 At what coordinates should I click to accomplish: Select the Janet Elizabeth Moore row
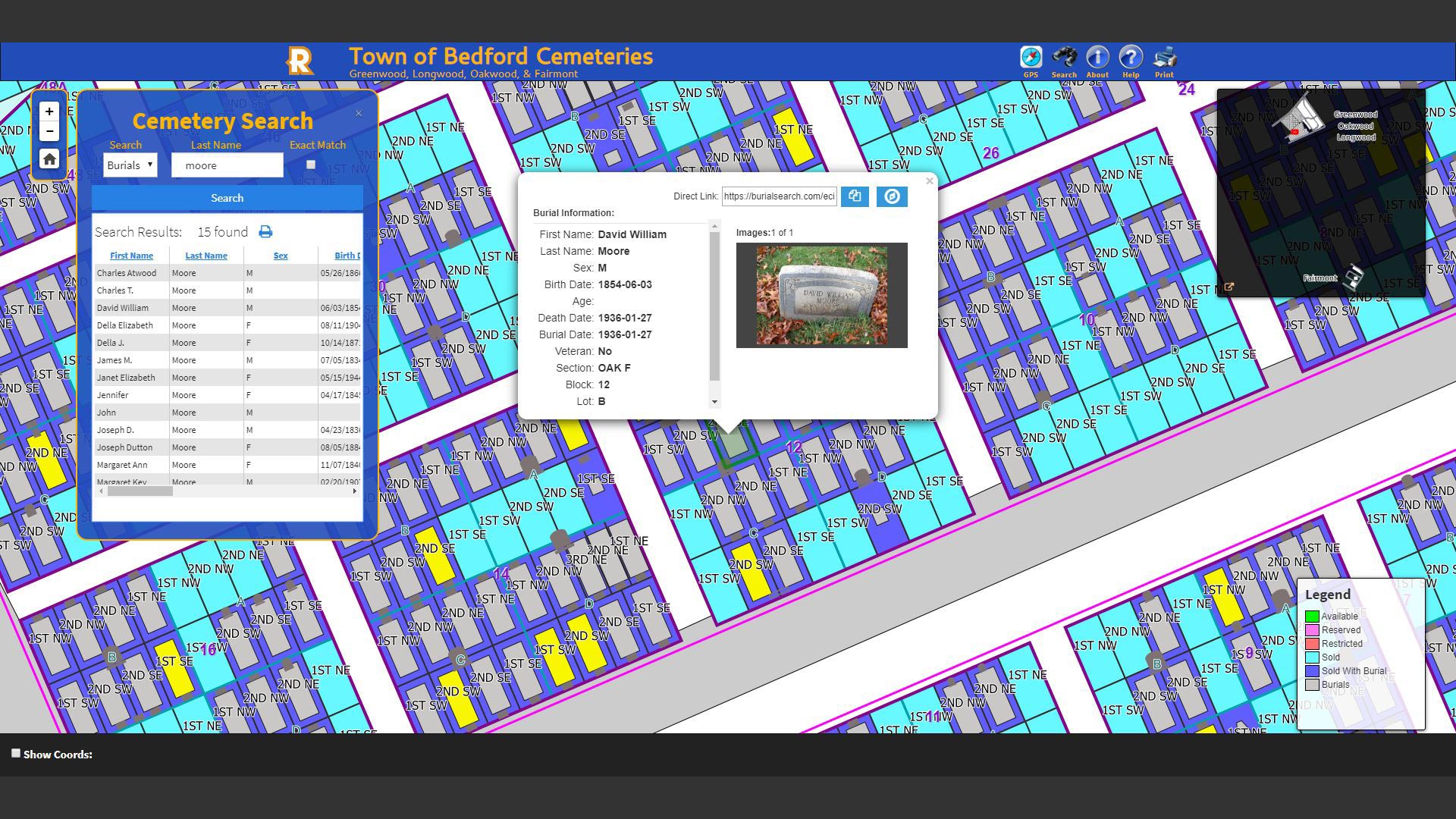[227, 378]
